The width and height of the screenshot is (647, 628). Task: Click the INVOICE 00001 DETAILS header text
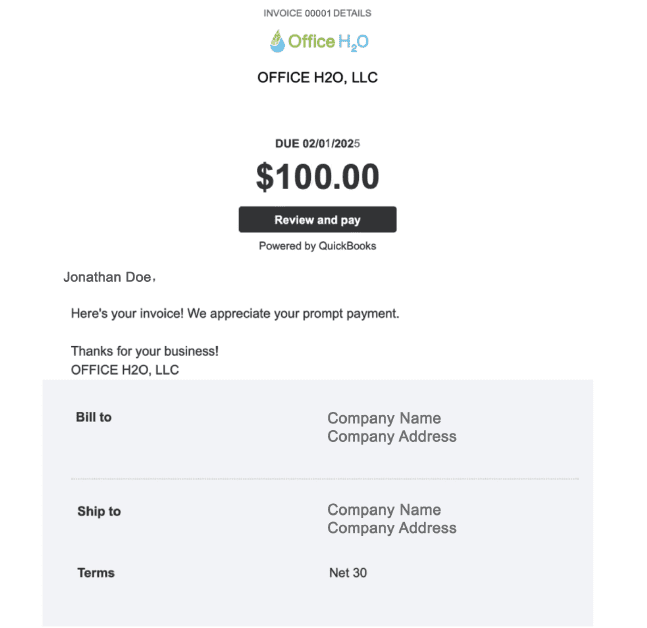pos(317,13)
